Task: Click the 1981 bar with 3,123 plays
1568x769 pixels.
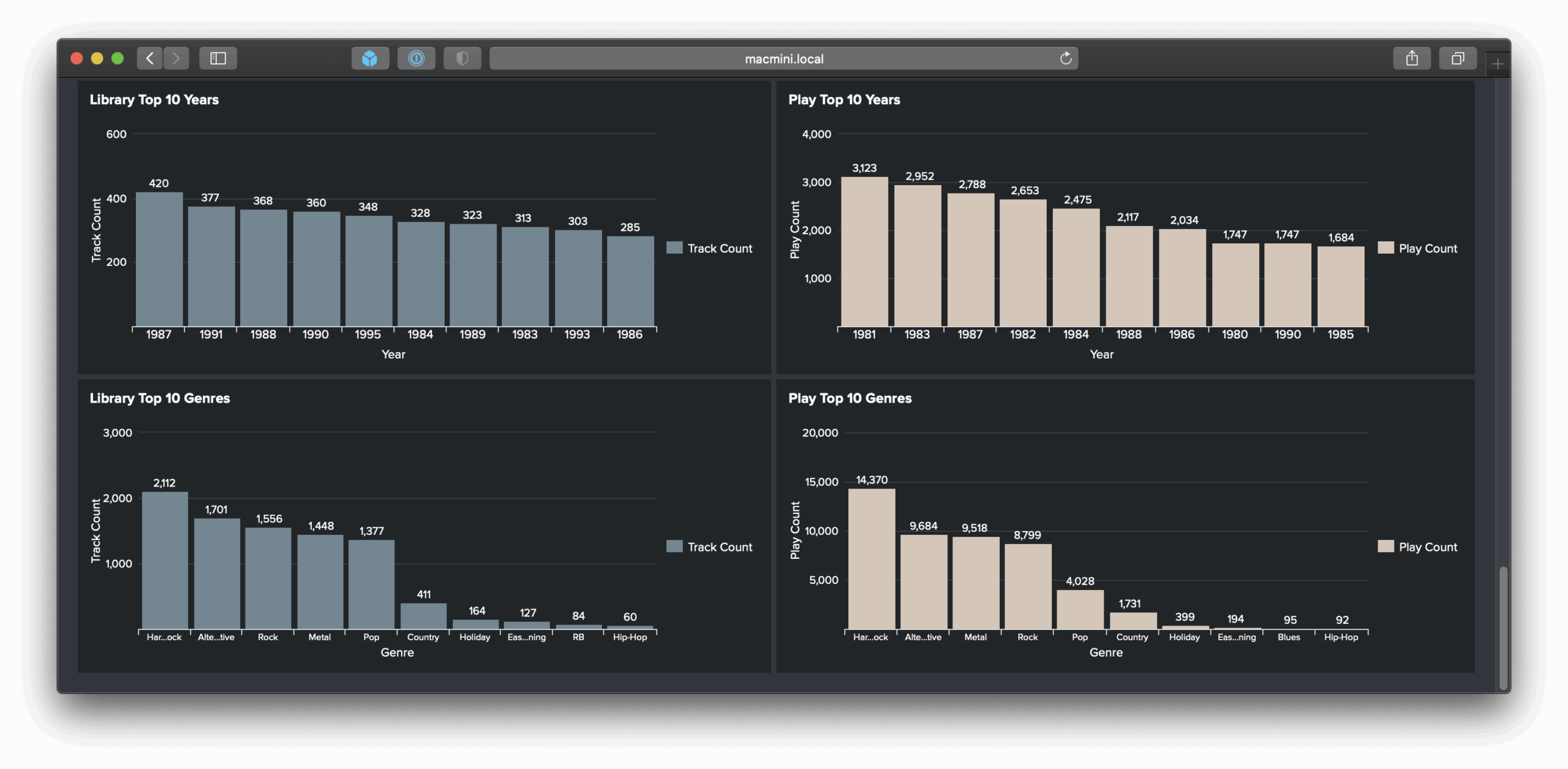Action: (864, 251)
